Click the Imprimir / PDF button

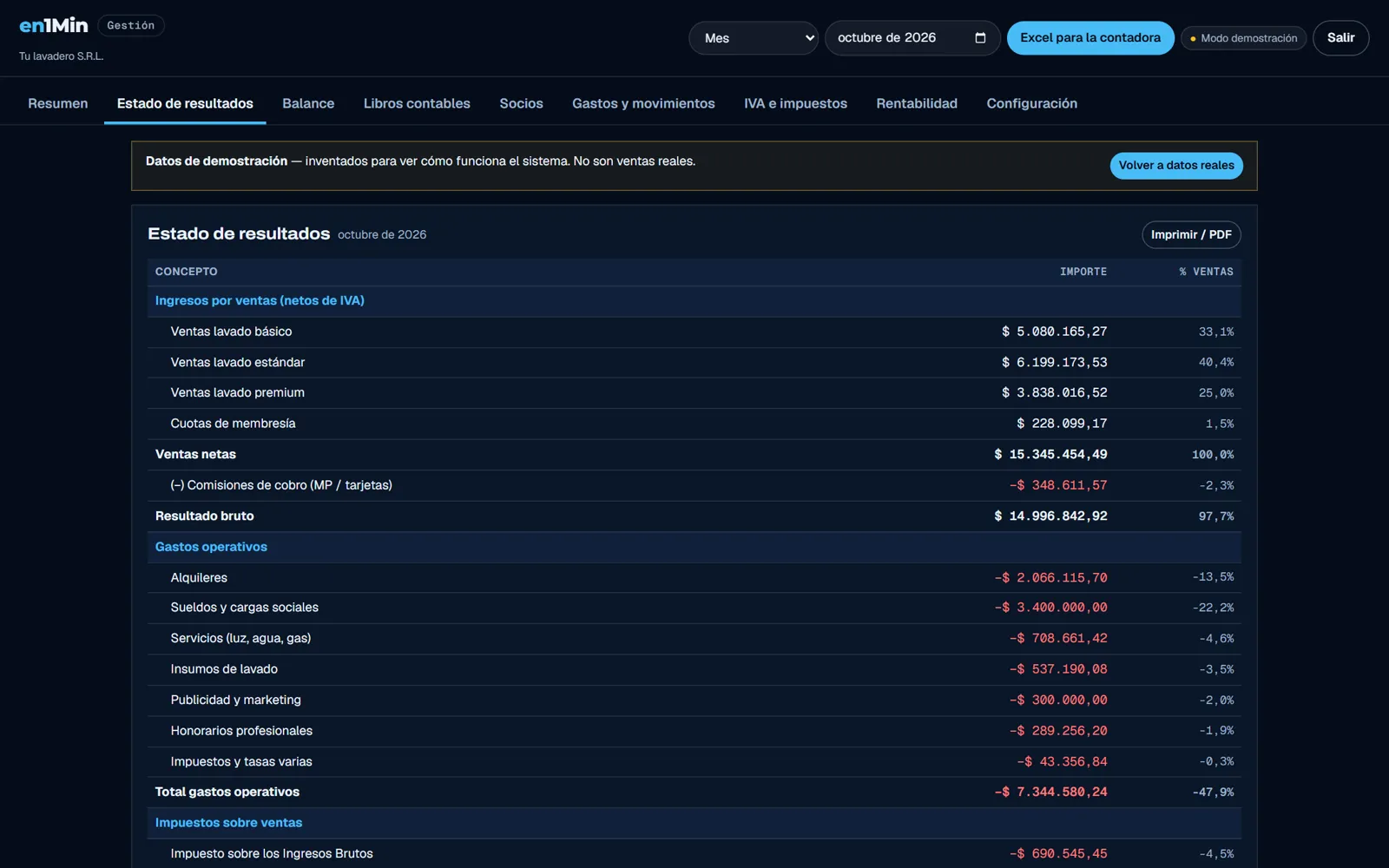pyautogui.click(x=1191, y=235)
